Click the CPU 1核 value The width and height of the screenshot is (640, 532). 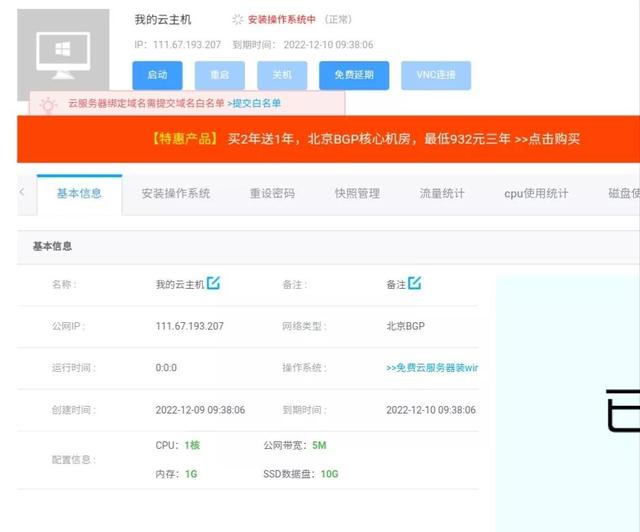pos(192,445)
